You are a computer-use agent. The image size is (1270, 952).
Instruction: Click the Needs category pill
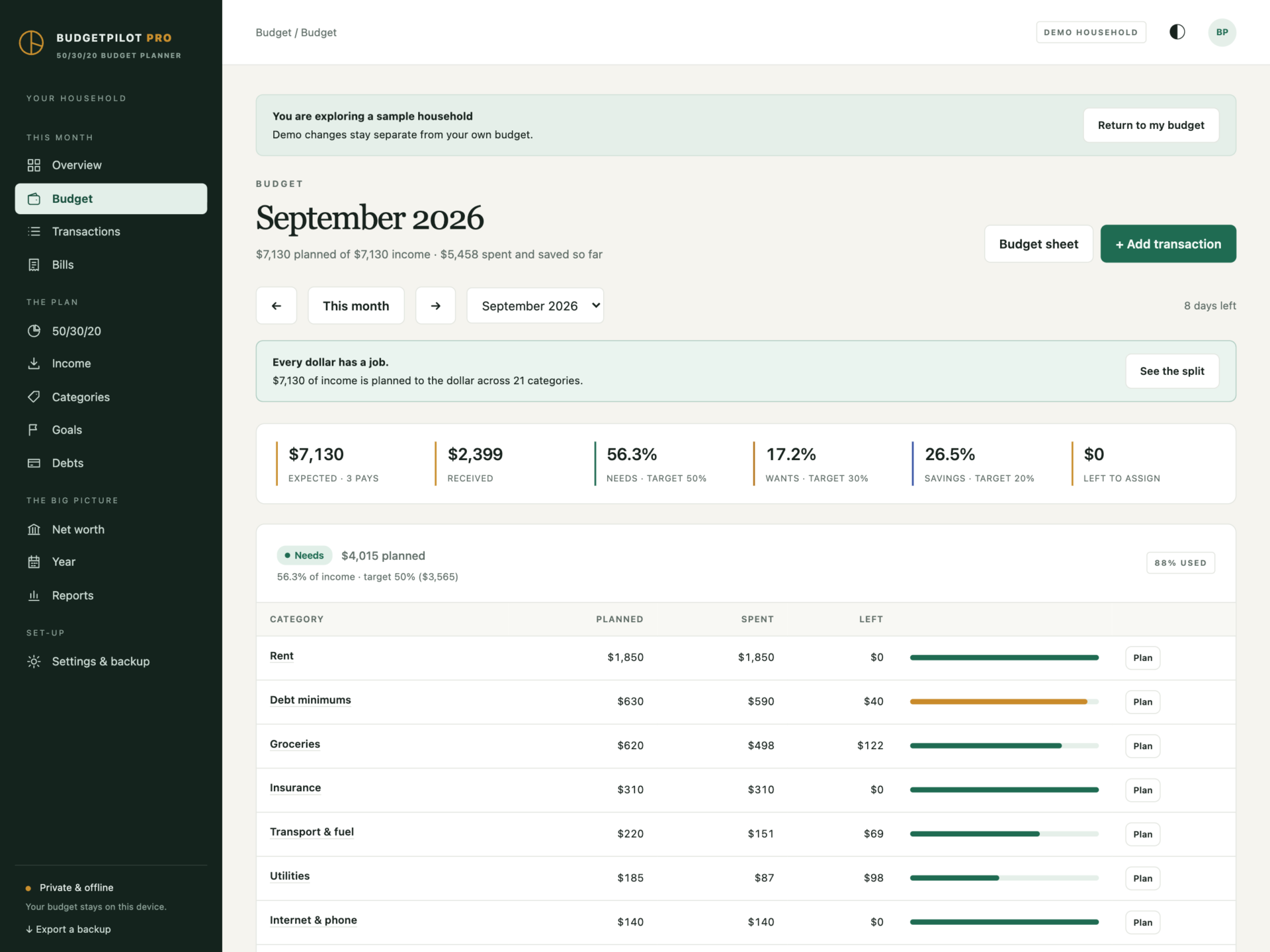coord(304,555)
